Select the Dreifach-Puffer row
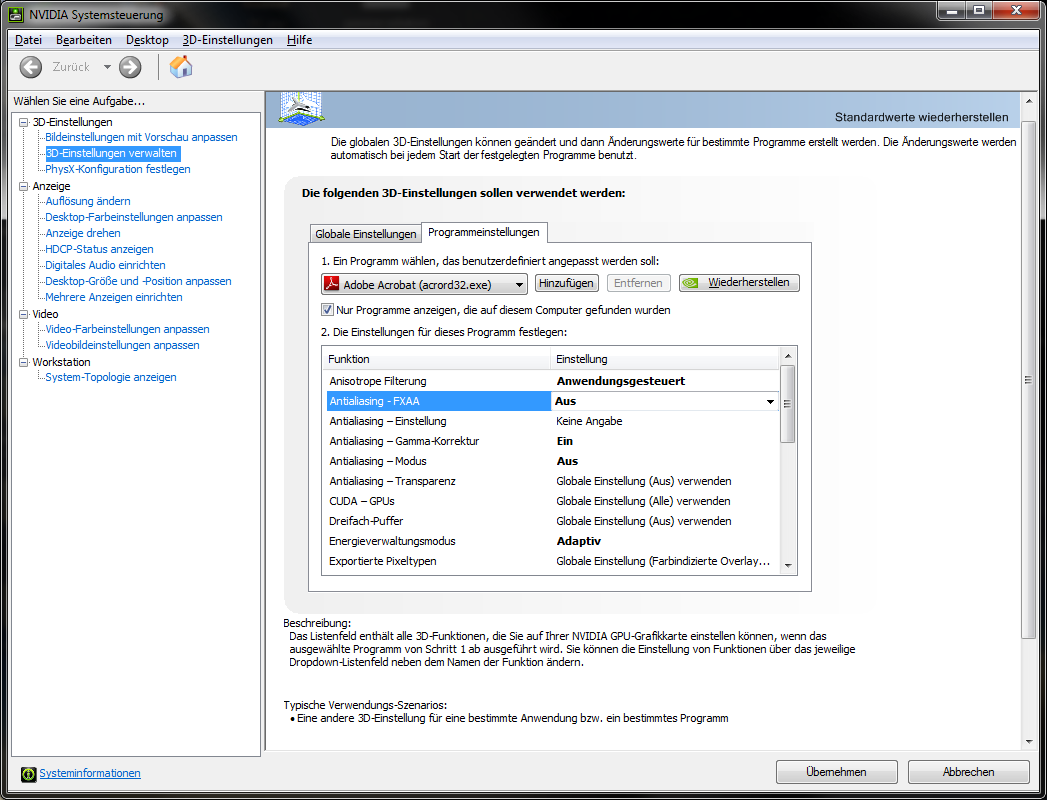Image resolution: width=1047 pixels, height=800 pixels. (x=552, y=522)
